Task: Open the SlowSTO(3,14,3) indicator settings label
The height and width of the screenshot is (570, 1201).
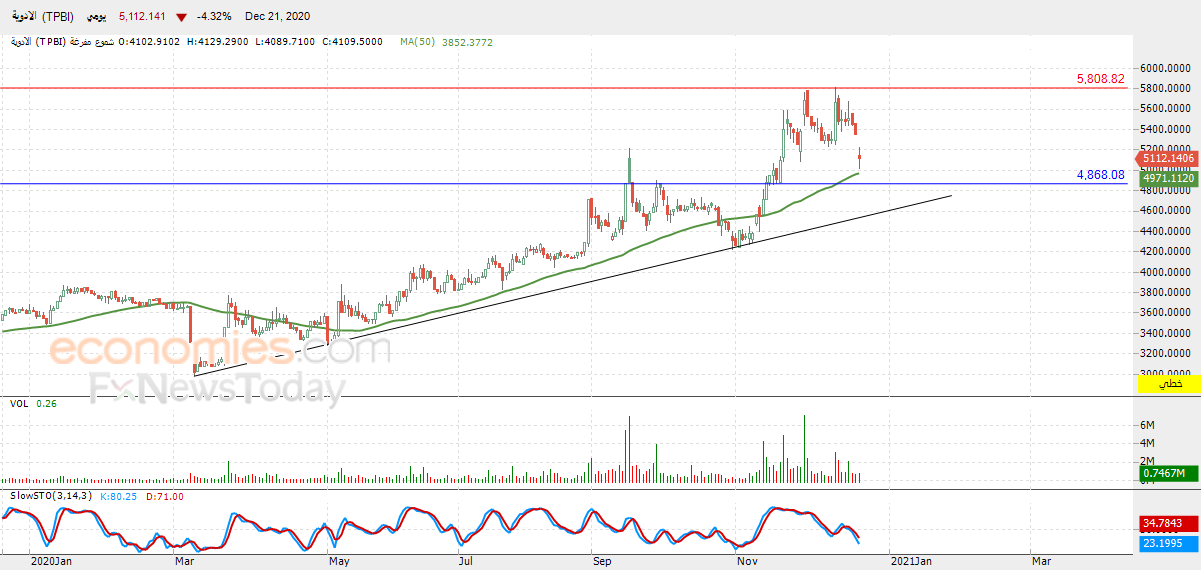Action: point(52,496)
